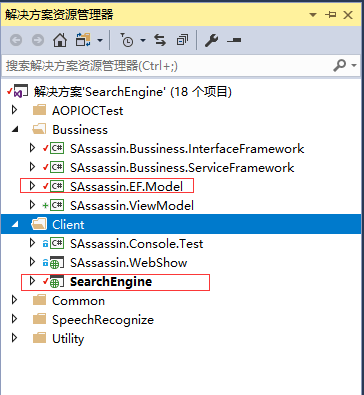Viewport: 364px width, 395px height.
Task: Select the Bussiness folder label
Action: (x=80, y=130)
